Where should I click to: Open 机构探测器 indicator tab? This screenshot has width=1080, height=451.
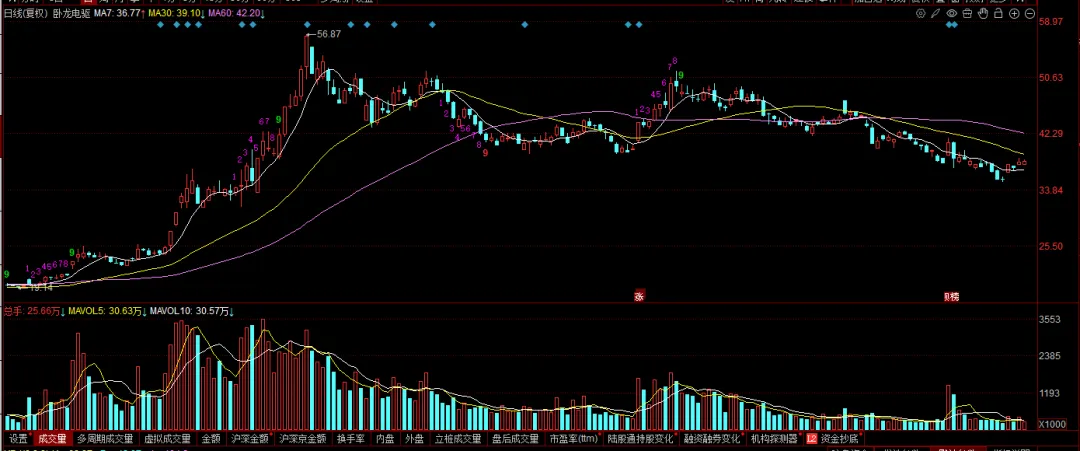click(x=773, y=438)
